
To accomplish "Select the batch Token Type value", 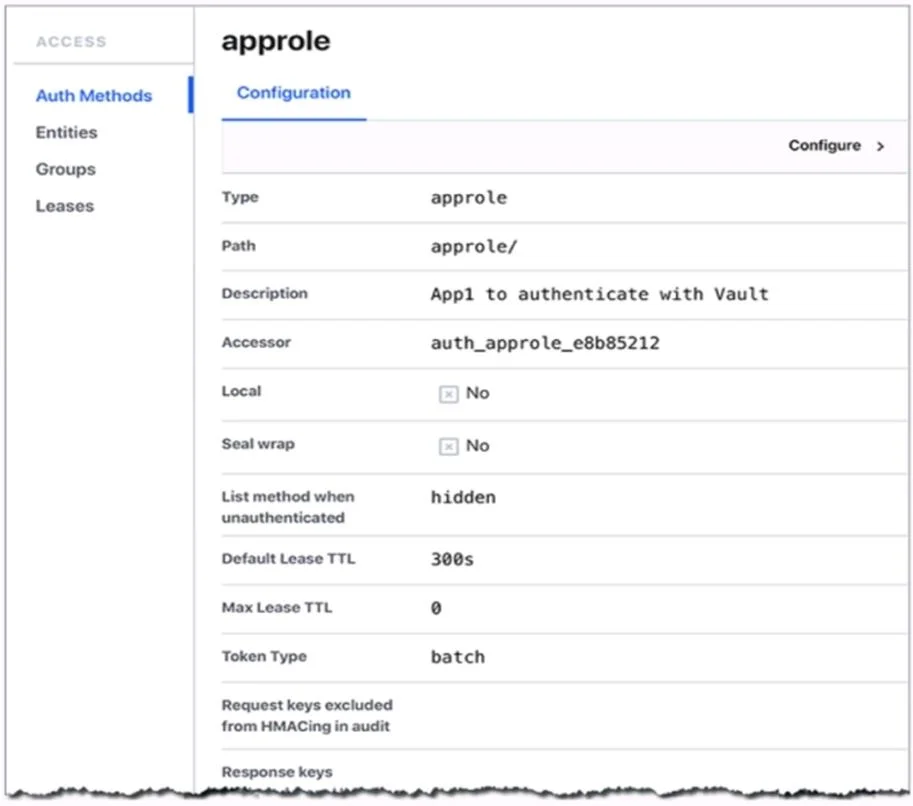I will (458, 657).
